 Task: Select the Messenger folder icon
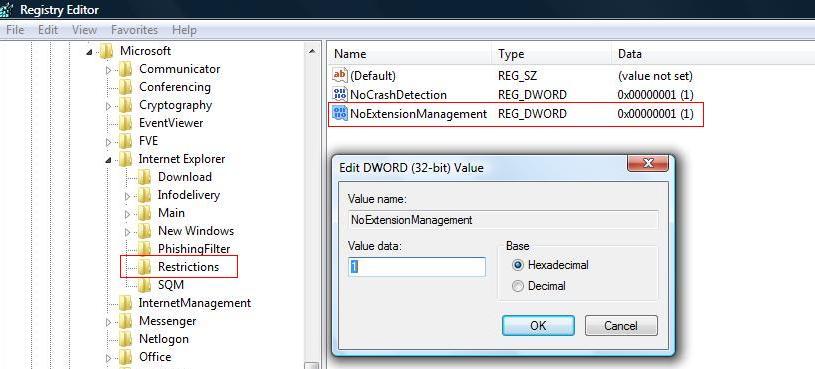point(125,321)
